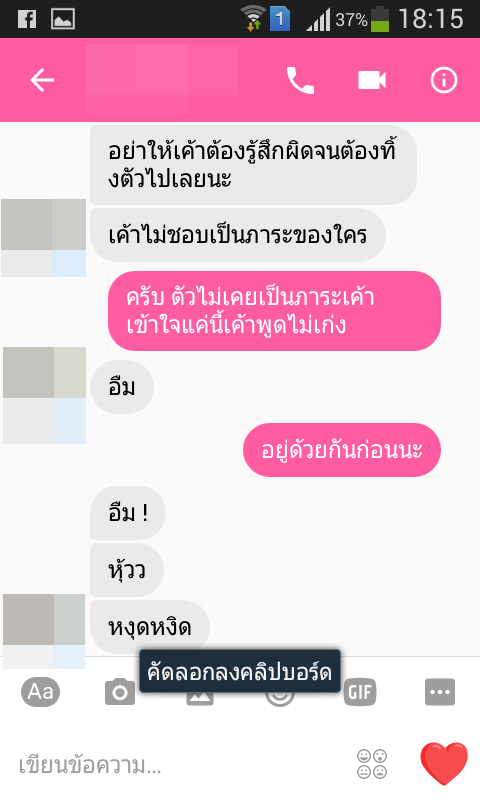Open the emoji picker beside the text field

(372, 764)
